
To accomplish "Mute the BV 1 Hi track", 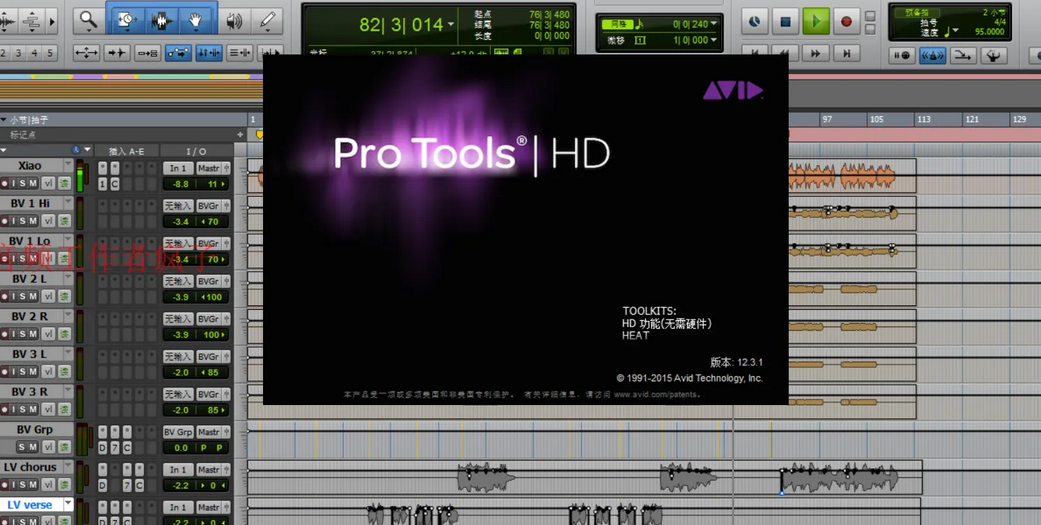I will coord(33,221).
